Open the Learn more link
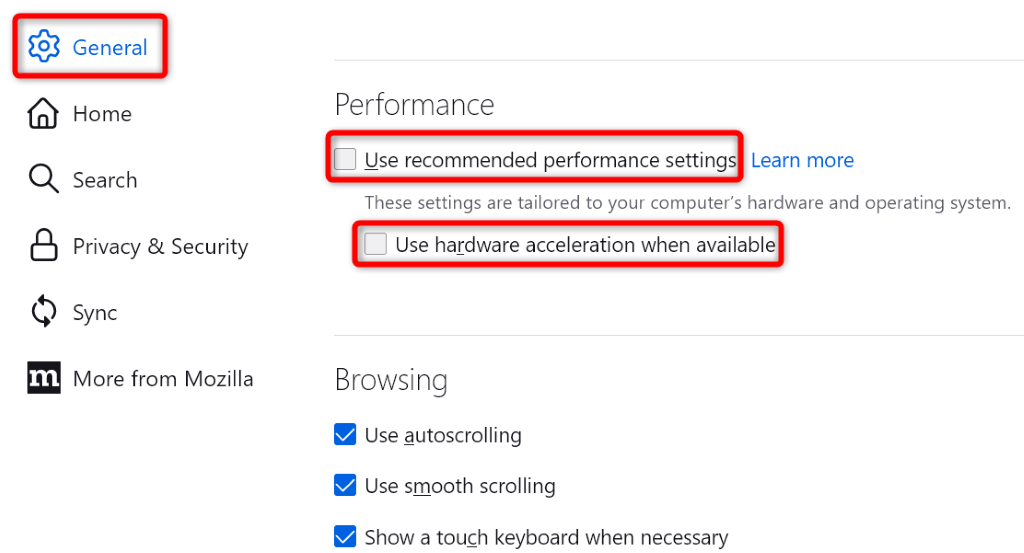Viewport: 1024px width, 553px height. click(802, 160)
